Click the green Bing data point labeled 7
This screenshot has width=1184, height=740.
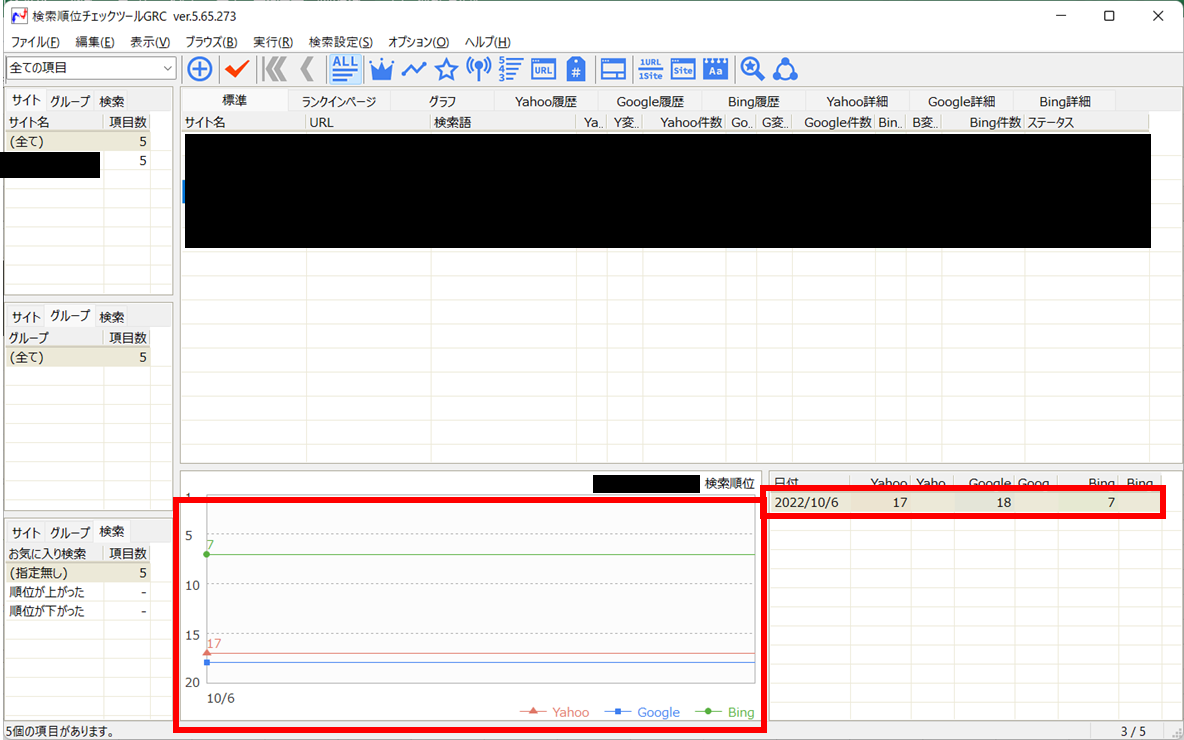tap(207, 554)
